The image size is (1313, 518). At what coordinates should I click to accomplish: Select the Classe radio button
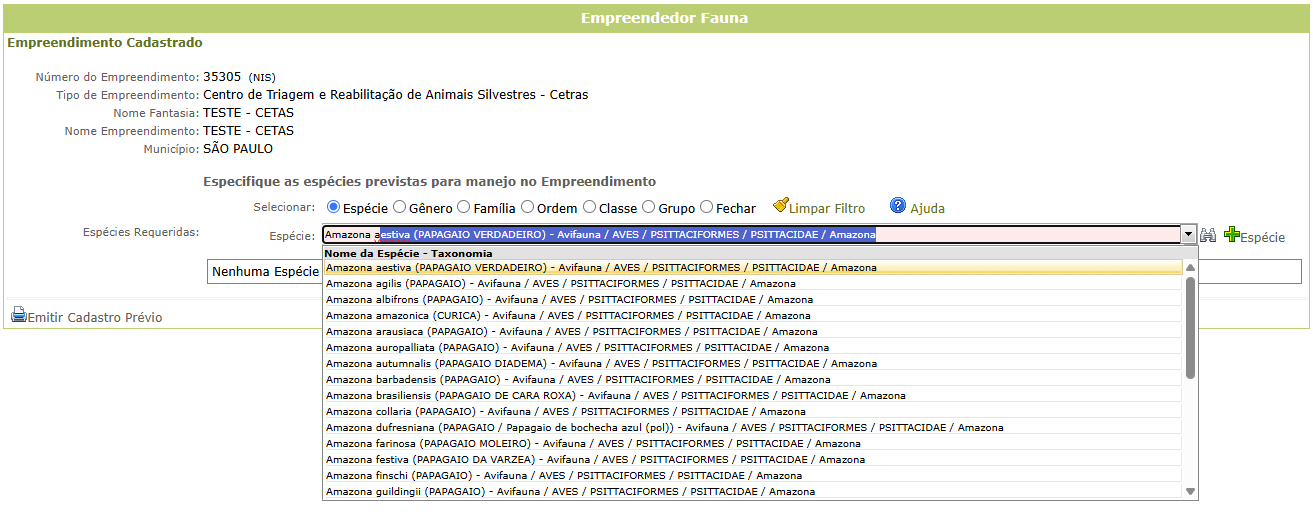[x=589, y=208]
